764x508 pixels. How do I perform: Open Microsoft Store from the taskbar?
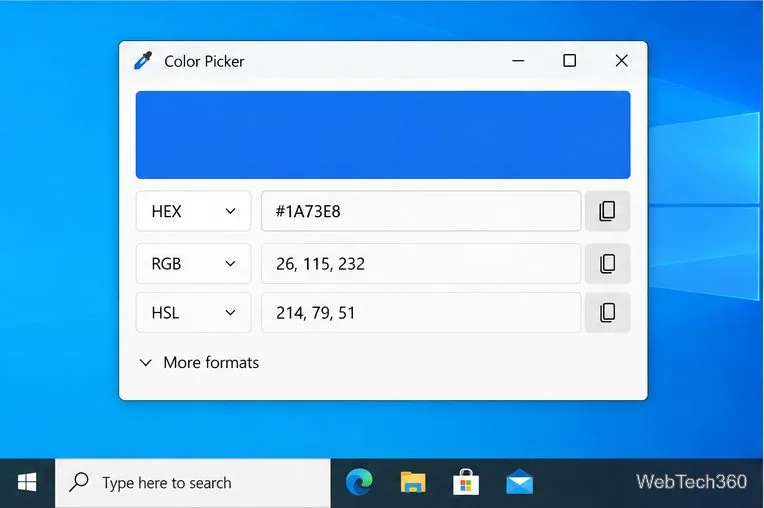466,482
